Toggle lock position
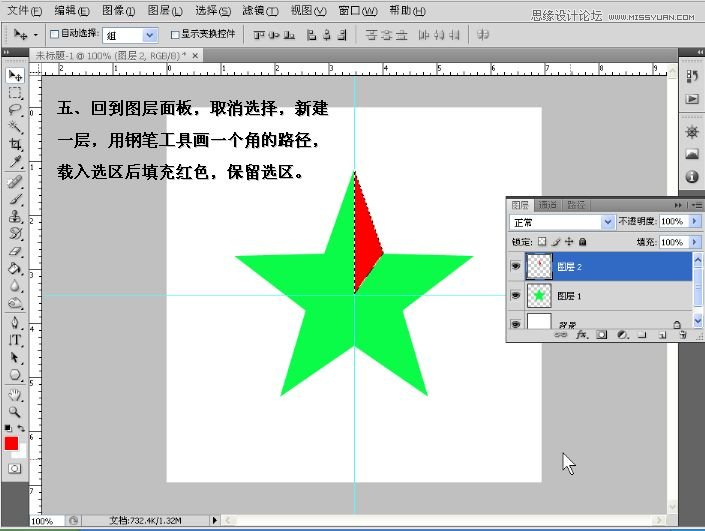Screen dimensions: 705x531 pyautogui.click(x=569, y=242)
